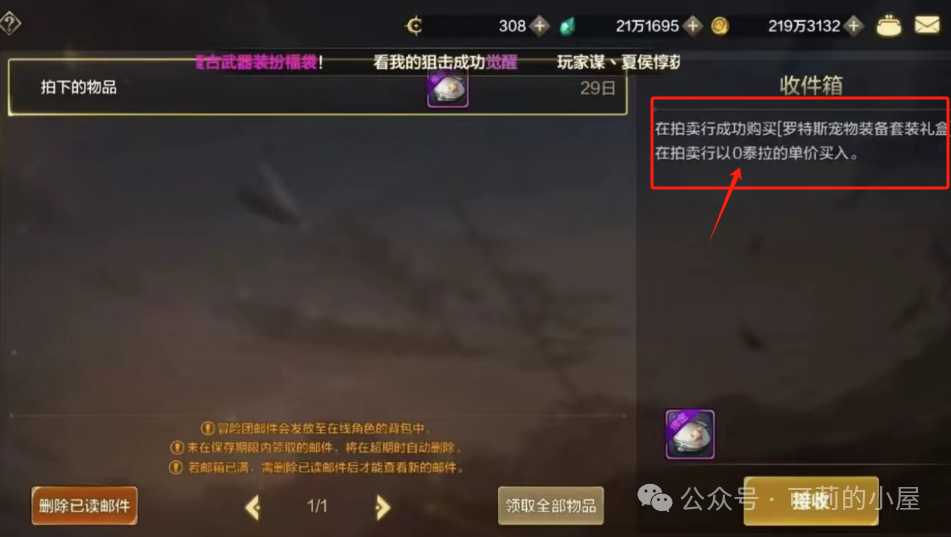Select the 拍下的物品 mail entry
951x537 pixels.
pyautogui.click(x=317, y=87)
